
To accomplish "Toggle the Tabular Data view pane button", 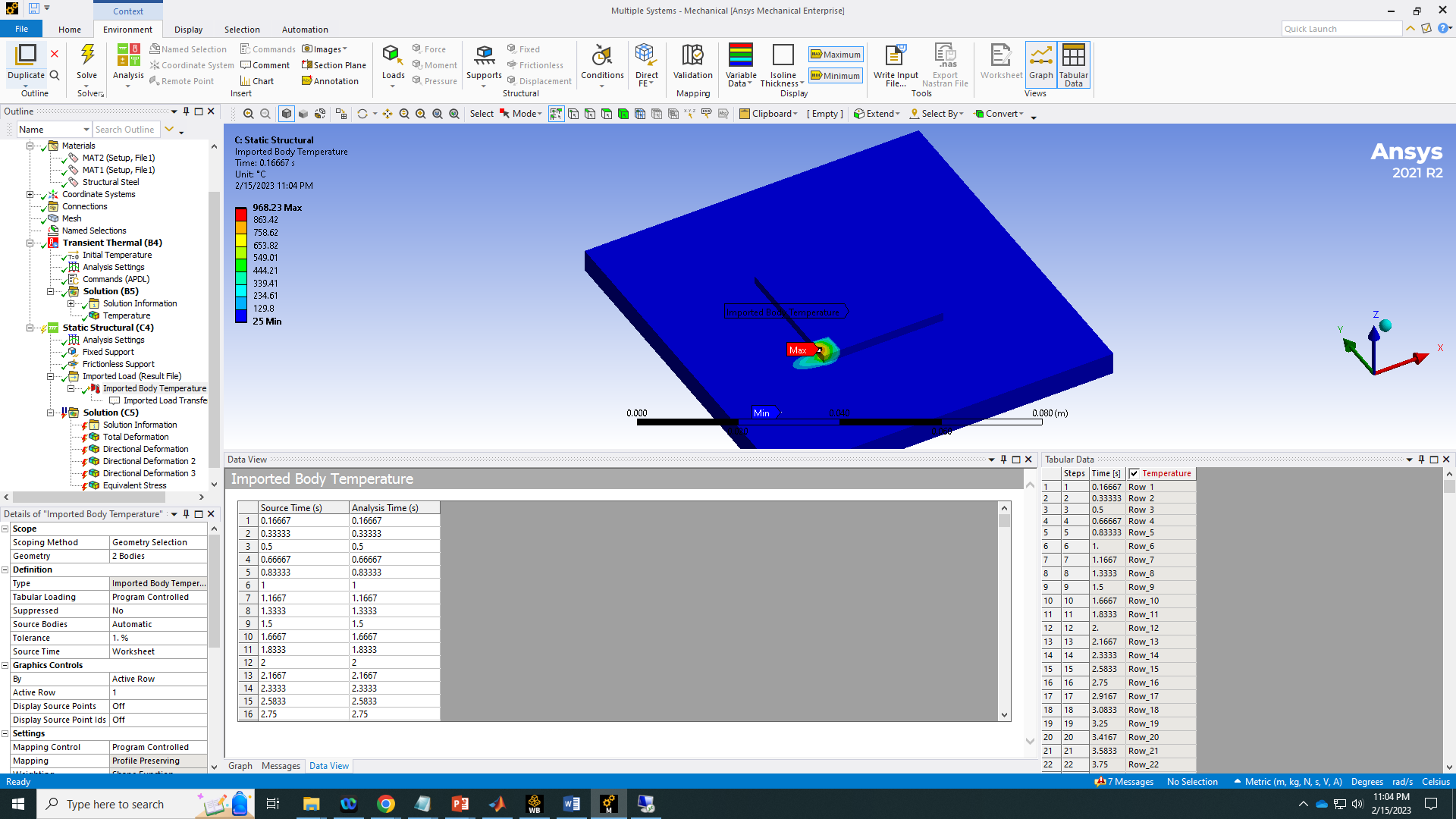I will point(1073,64).
